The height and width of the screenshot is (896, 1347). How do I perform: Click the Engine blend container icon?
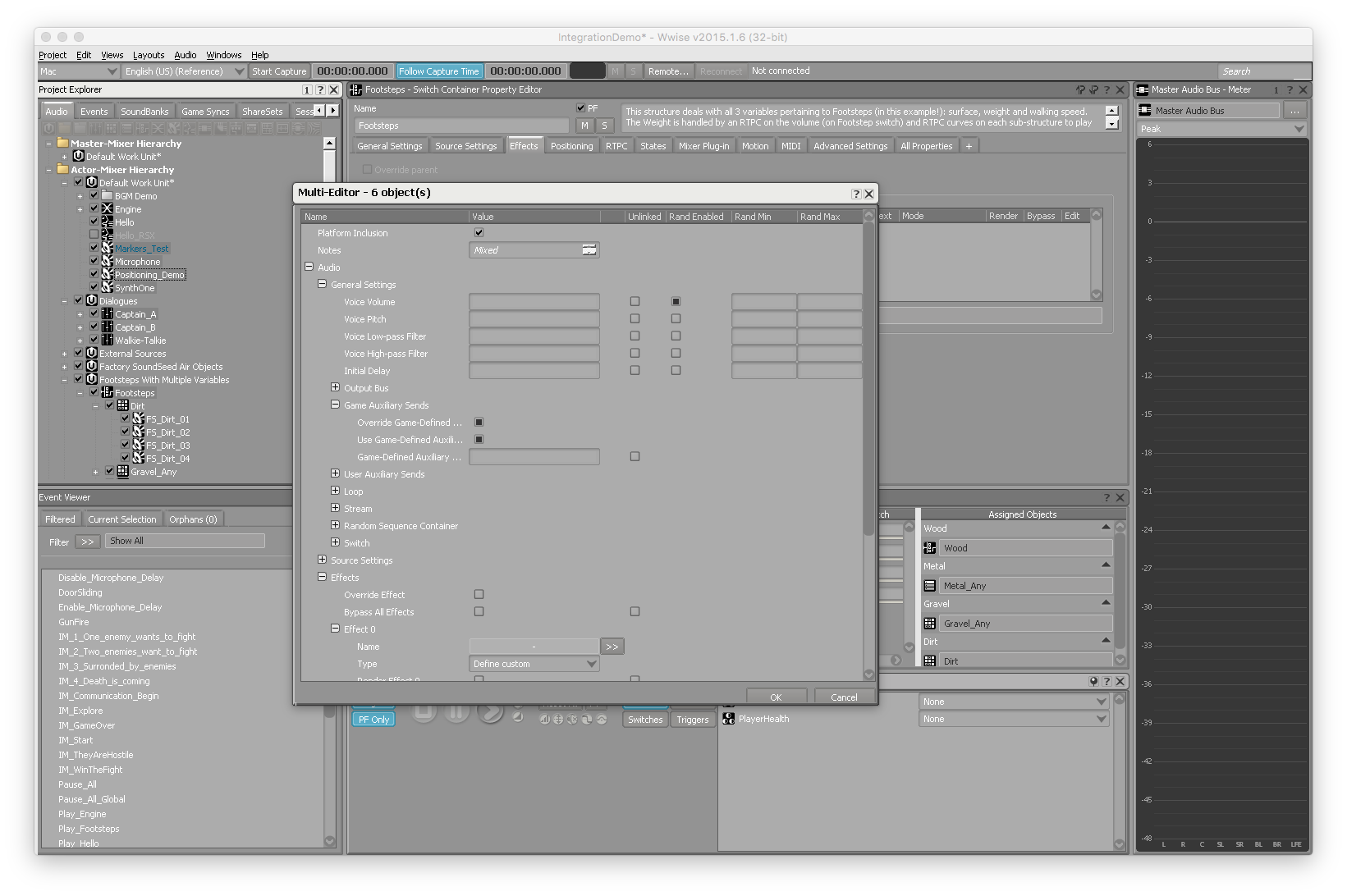(x=107, y=209)
